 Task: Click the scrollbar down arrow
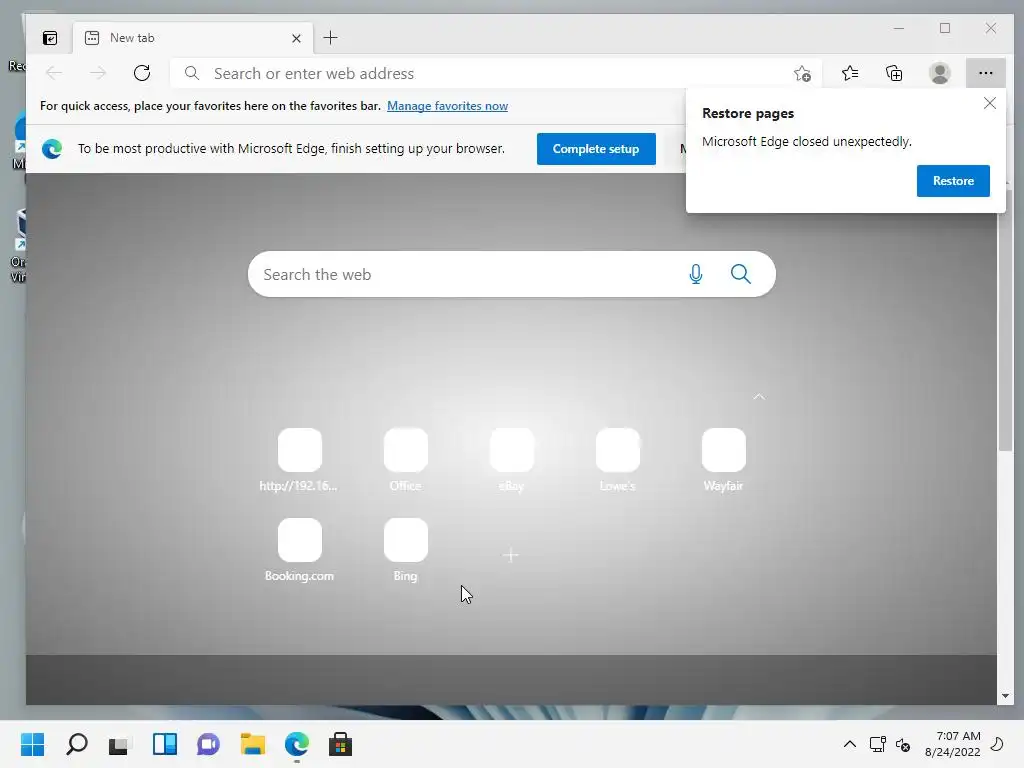coord(1004,696)
